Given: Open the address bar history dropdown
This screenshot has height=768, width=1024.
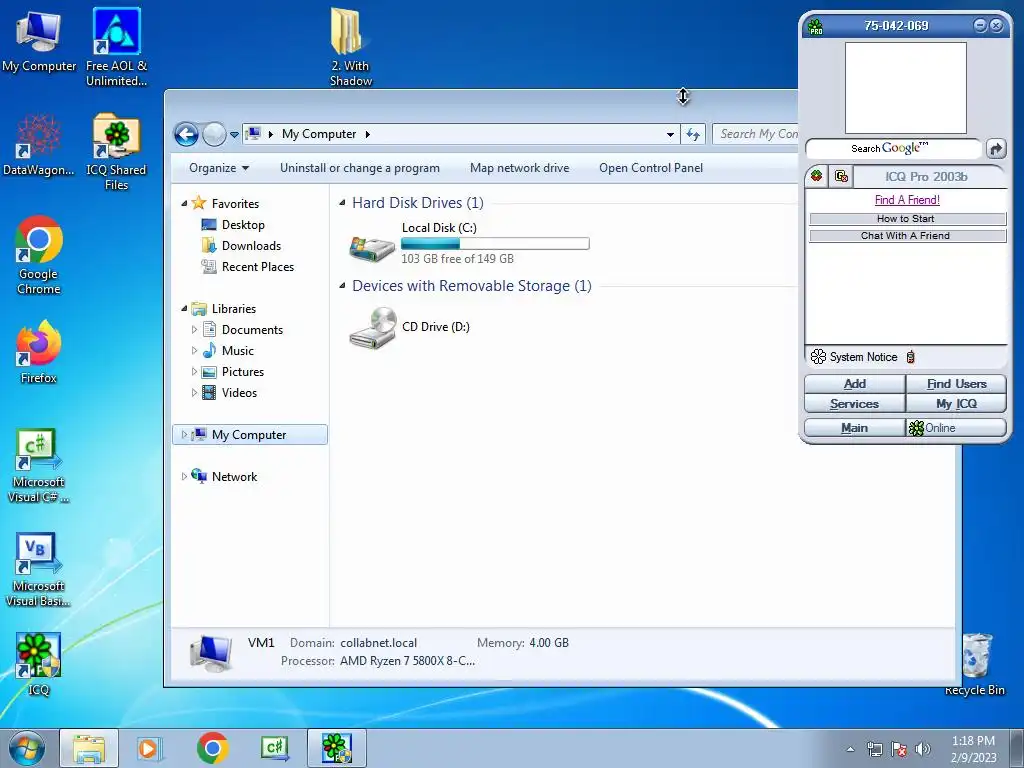Looking at the screenshot, I should [x=670, y=135].
